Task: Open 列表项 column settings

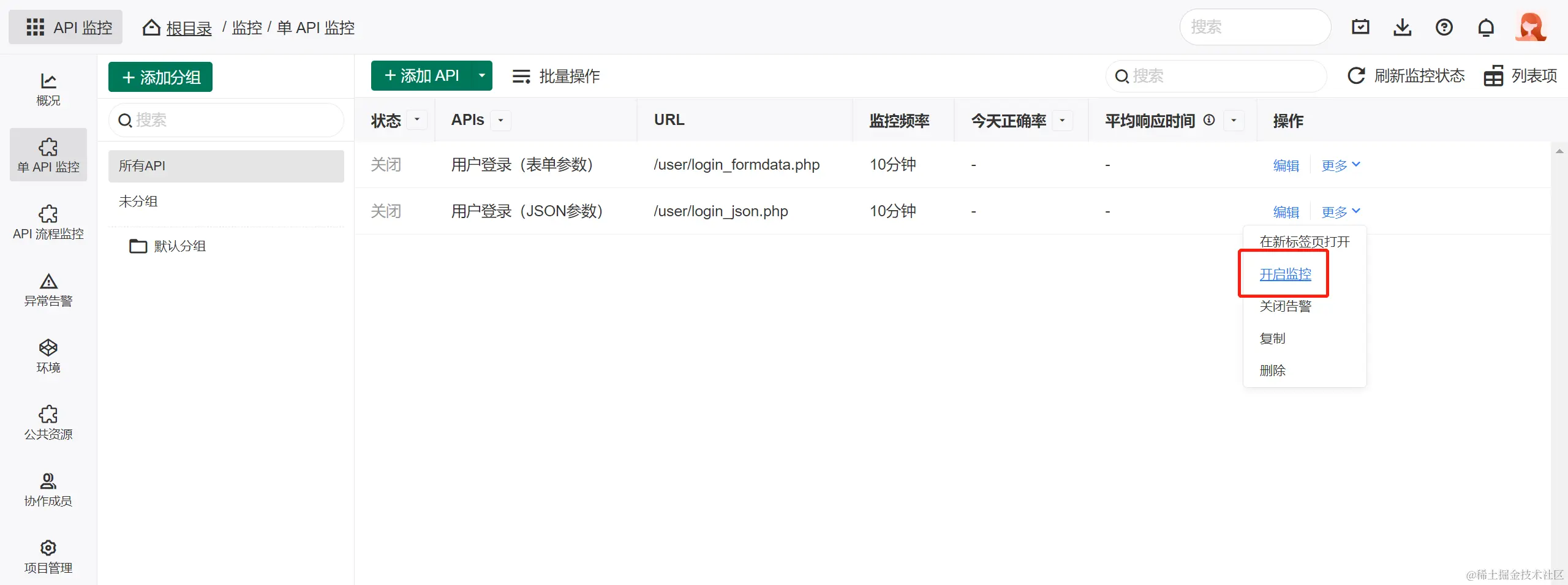Action: 1520,75
